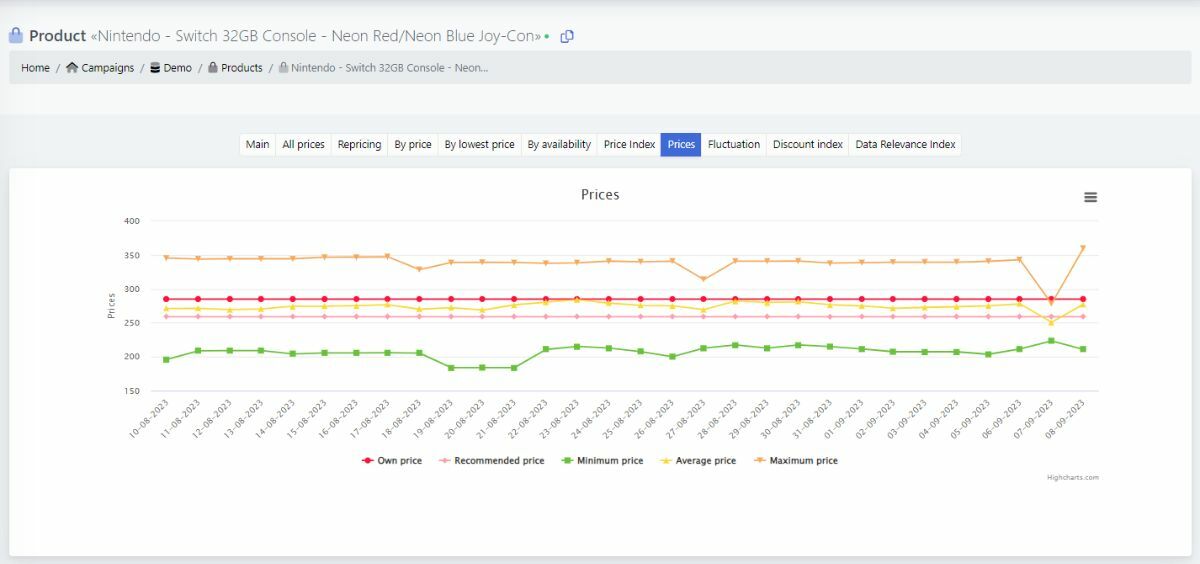Open Campaigns breadcrumb link
Image resolution: width=1200 pixels, height=564 pixels.
(x=107, y=68)
